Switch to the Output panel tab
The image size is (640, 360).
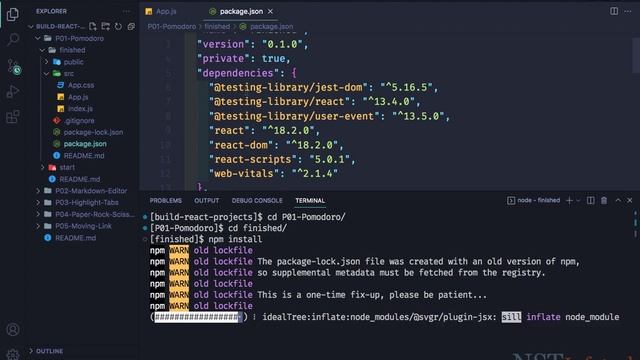[207, 200]
